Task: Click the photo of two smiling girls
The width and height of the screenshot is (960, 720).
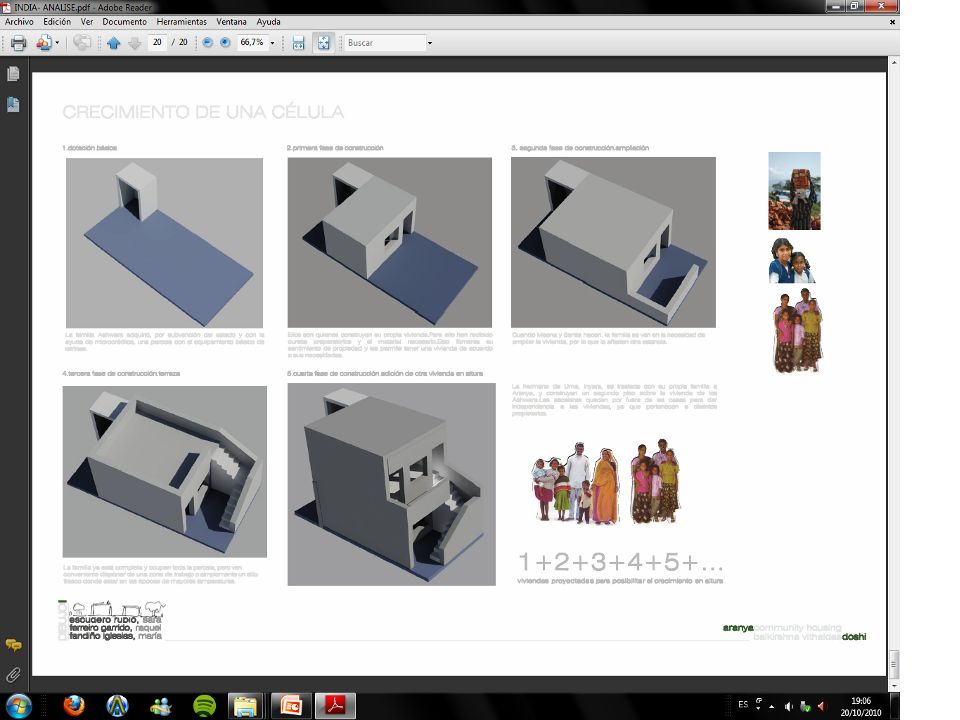Action: click(x=791, y=260)
